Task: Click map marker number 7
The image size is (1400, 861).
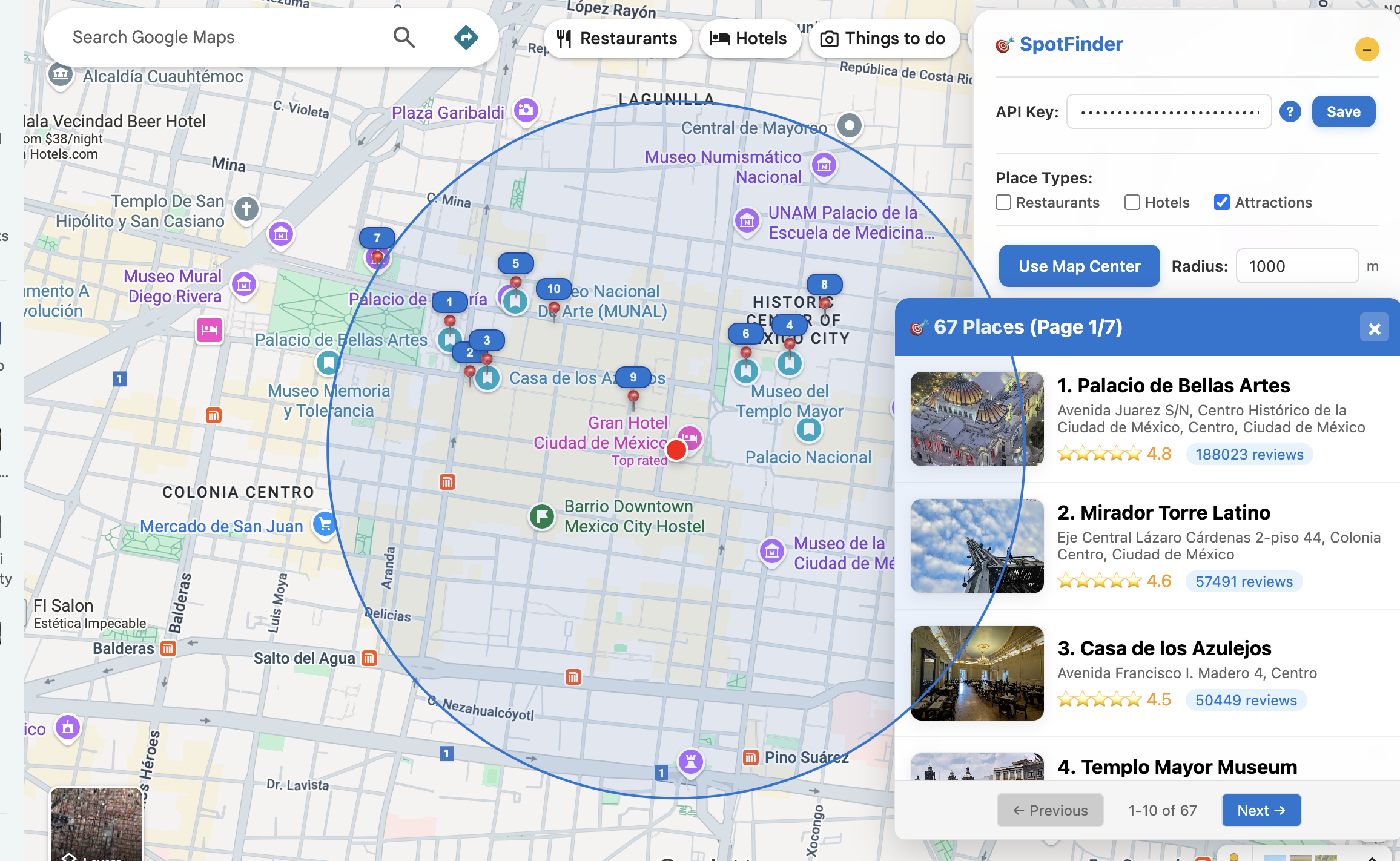Action: click(x=377, y=238)
